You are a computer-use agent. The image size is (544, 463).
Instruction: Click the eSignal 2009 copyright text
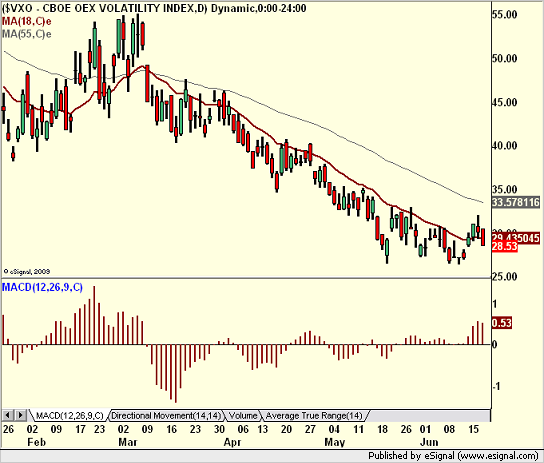tap(27, 272)
